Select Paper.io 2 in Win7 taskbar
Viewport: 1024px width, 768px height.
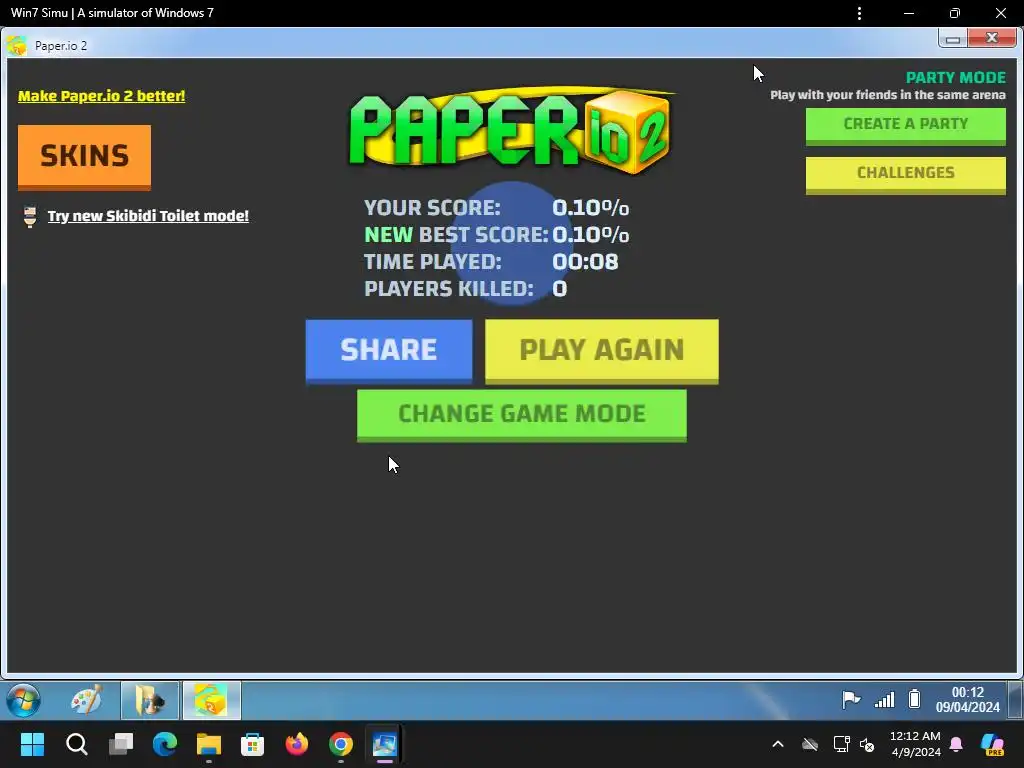point(212,700)
